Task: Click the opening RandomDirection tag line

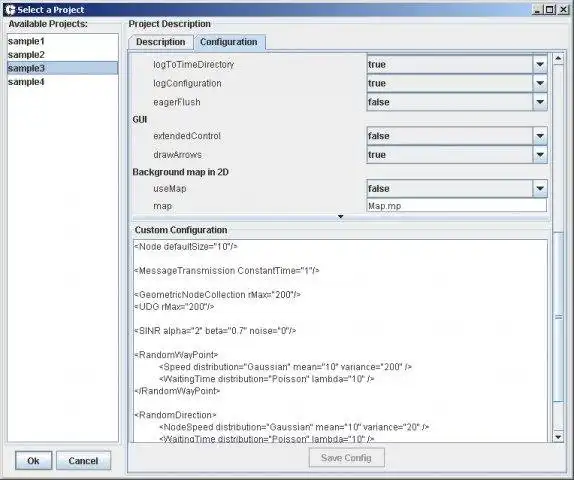Action: (x=175, y=415)
